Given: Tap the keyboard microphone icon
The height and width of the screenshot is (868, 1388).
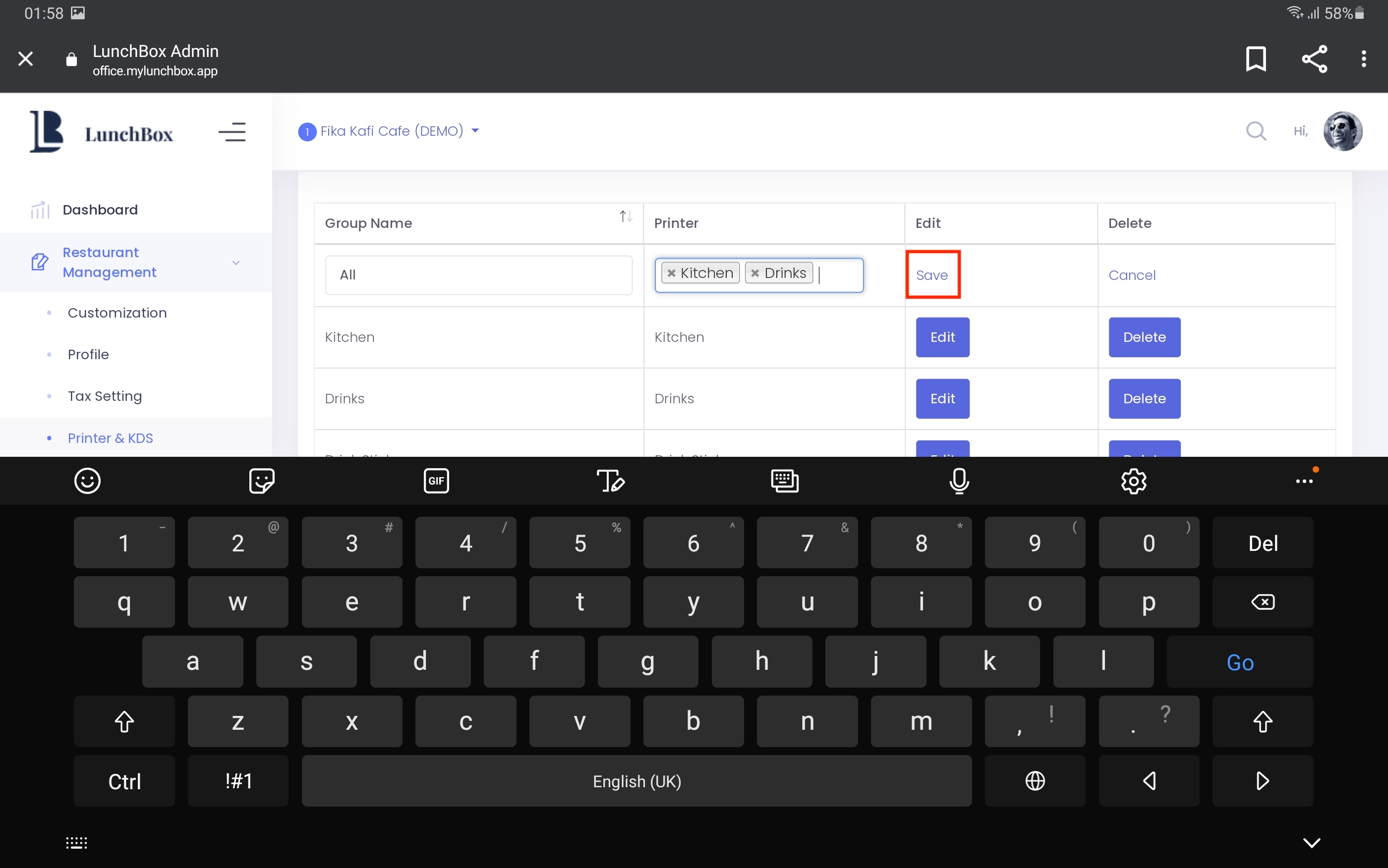Looking at the screenshot, I should (958, 481).
